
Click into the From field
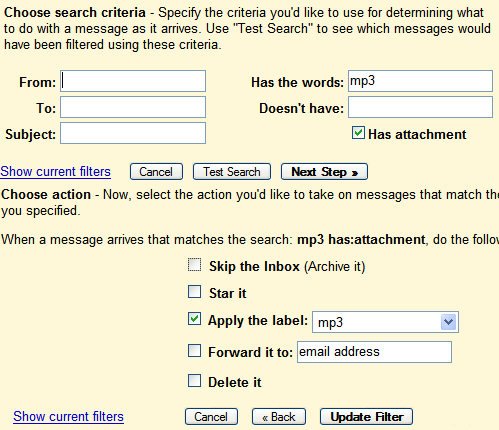tap(133, 81)
